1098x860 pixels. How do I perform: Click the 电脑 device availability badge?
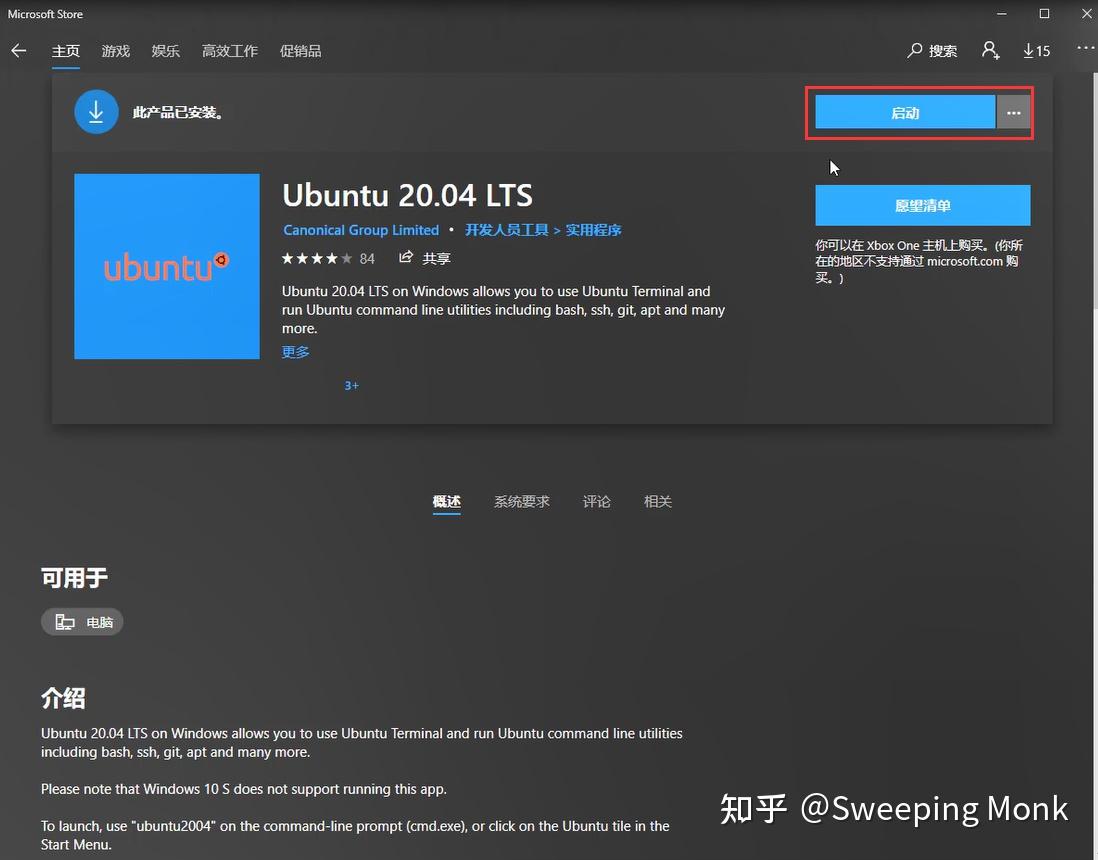[82, 621]
